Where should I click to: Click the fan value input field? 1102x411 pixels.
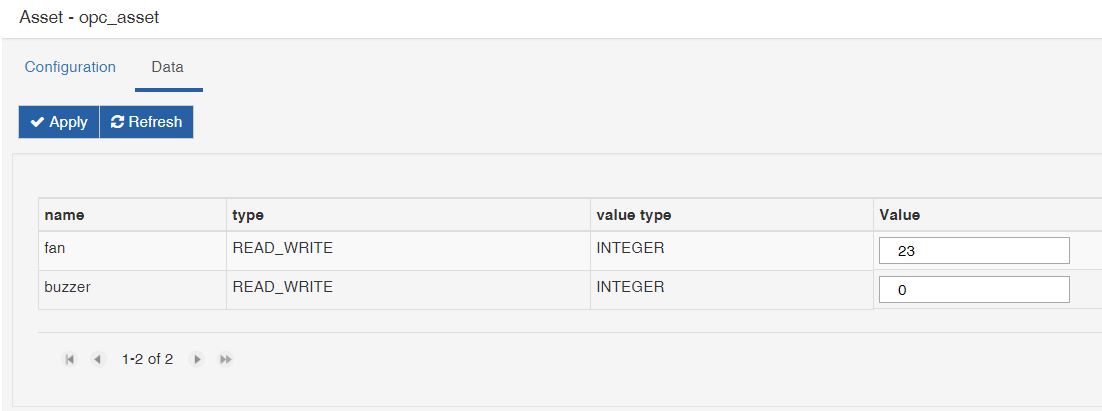(x=974, y=251)
